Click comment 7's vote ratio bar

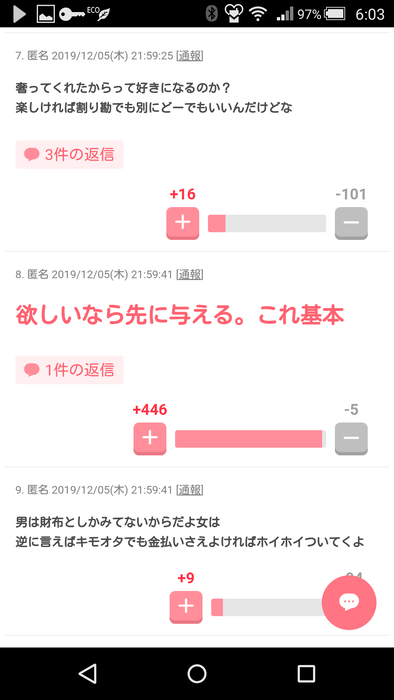(267, 223)
